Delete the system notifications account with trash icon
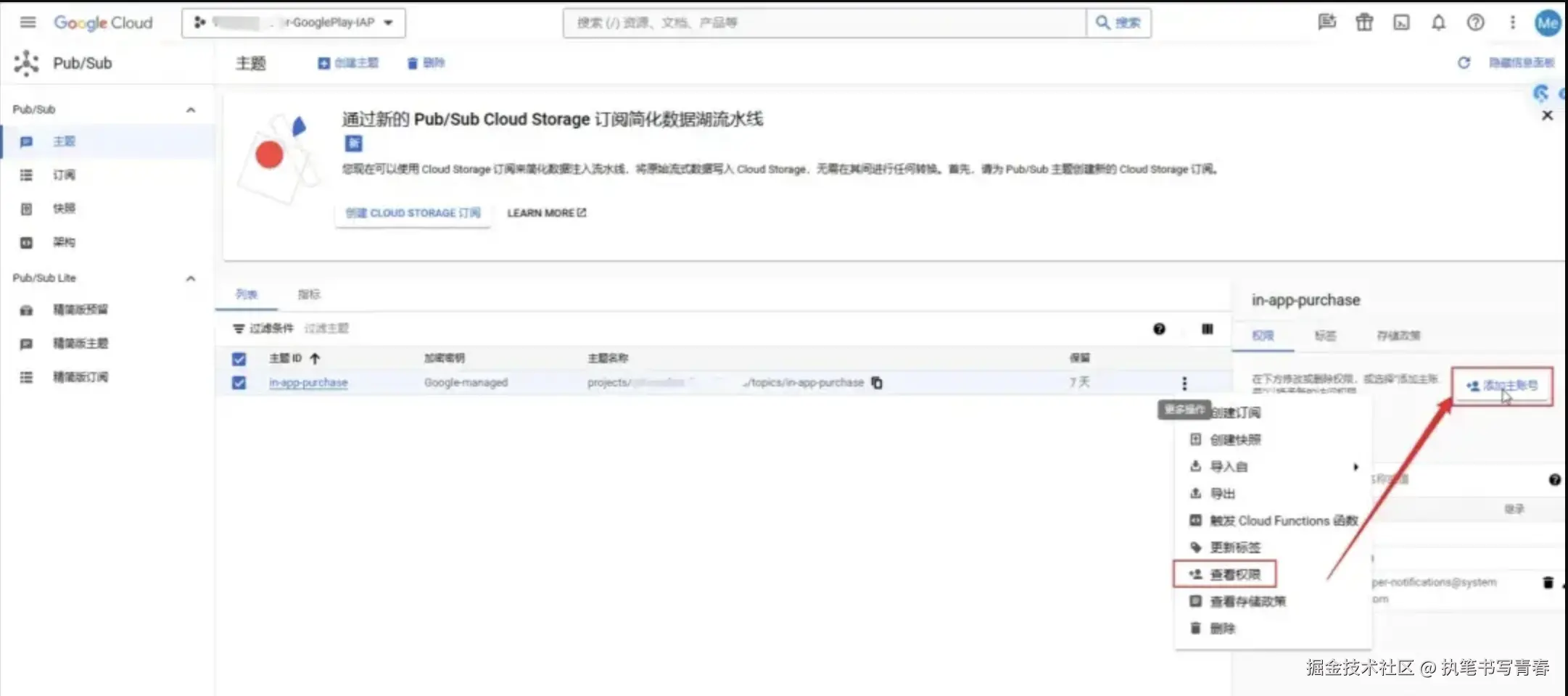This screenshot has width=1568, height=696. click(1549, 582)
